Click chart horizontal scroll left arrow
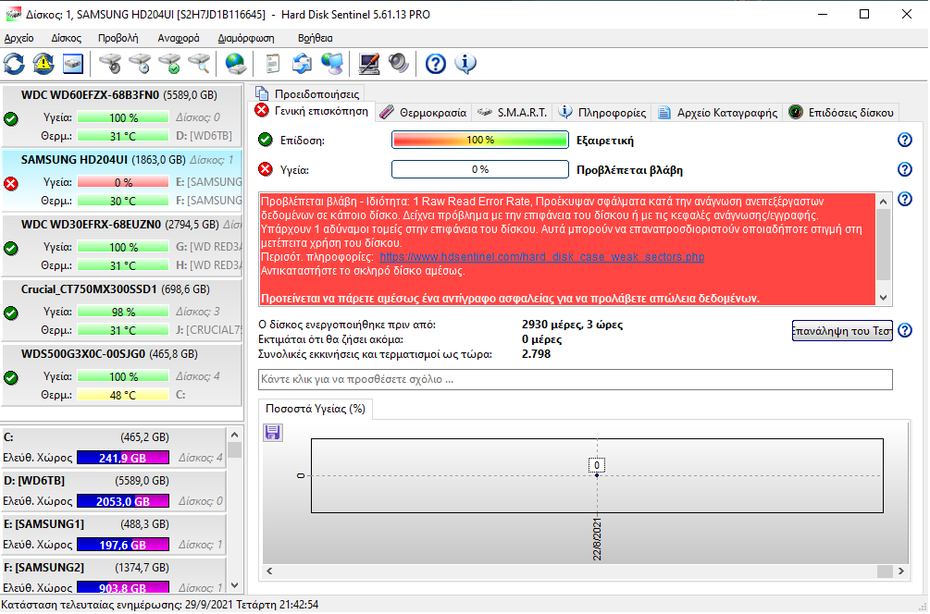This screenshot has height=614, width=930. pyautogui.click(x=270, y=571)
